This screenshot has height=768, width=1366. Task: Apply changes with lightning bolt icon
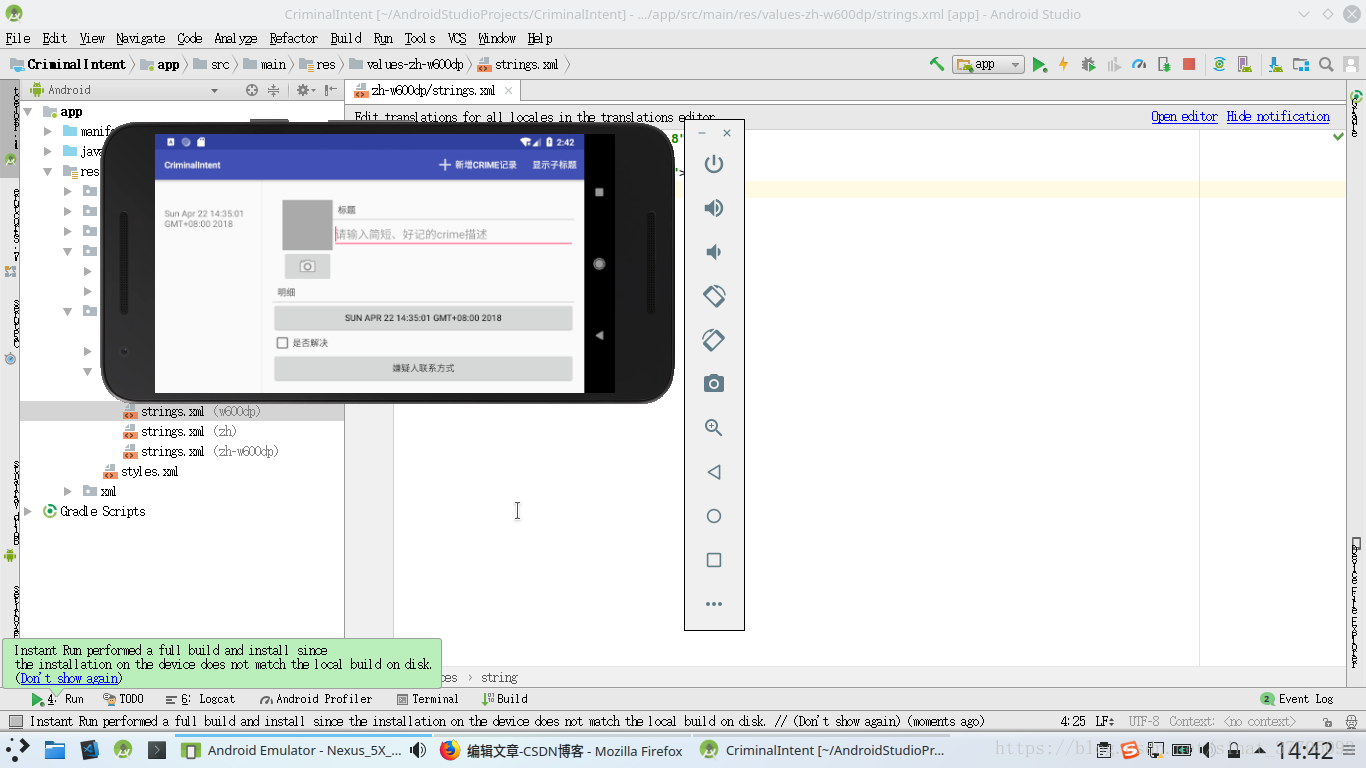point(1063,64)
